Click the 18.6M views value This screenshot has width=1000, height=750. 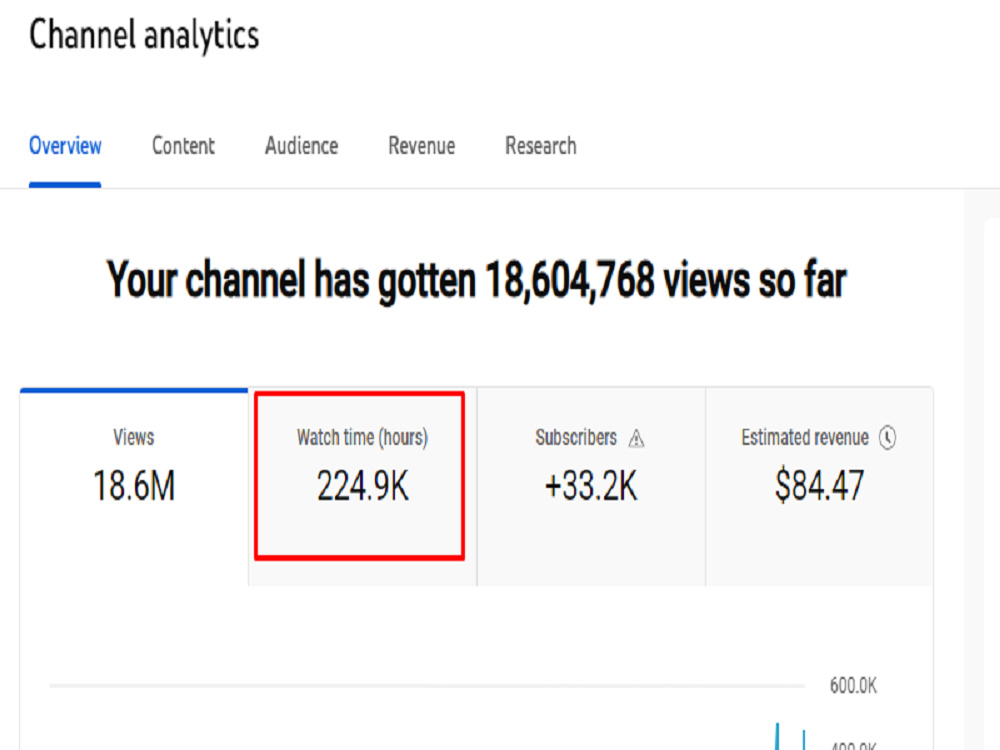point(134,486)
